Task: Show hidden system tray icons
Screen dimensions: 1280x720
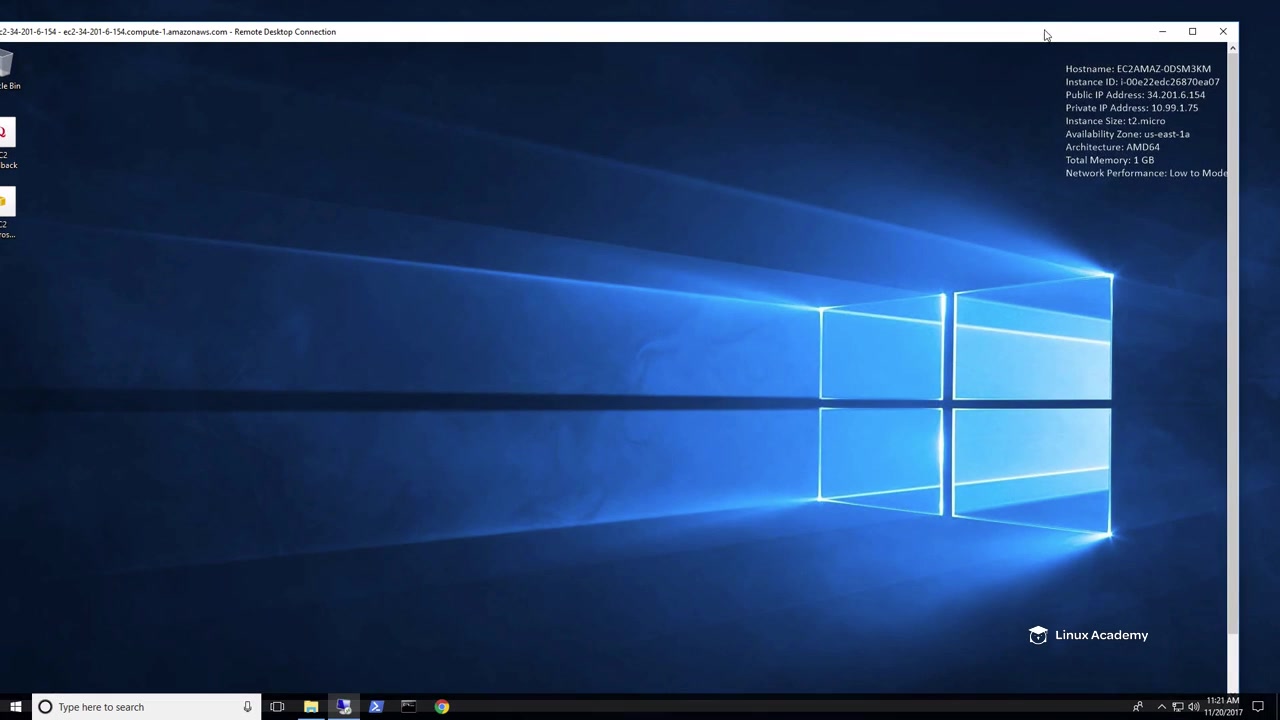Action: click(x=1161, y=707)
